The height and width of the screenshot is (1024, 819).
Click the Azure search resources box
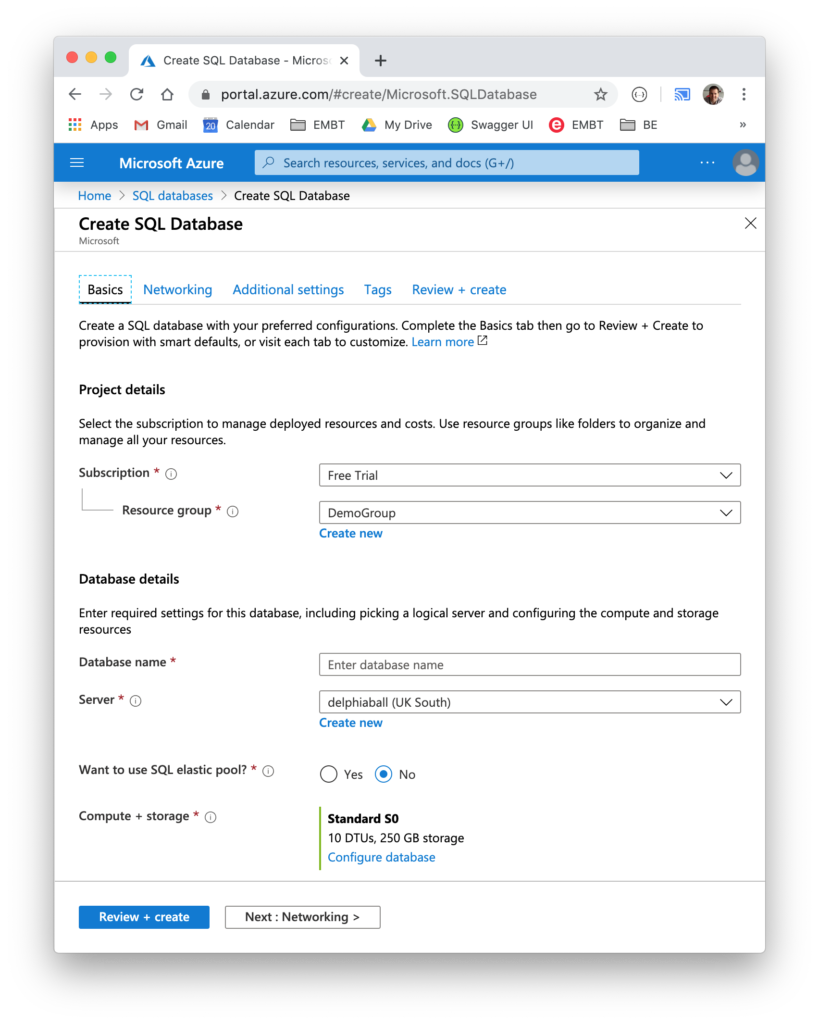[447, 163]
